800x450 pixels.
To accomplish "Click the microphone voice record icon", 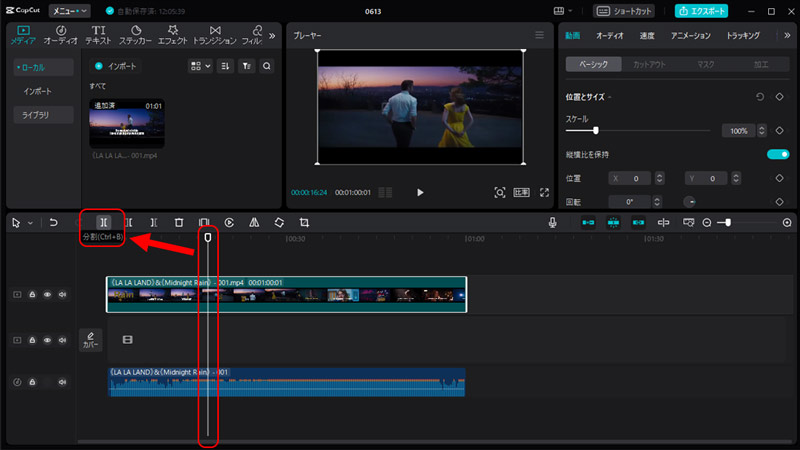I will [552, 222].
